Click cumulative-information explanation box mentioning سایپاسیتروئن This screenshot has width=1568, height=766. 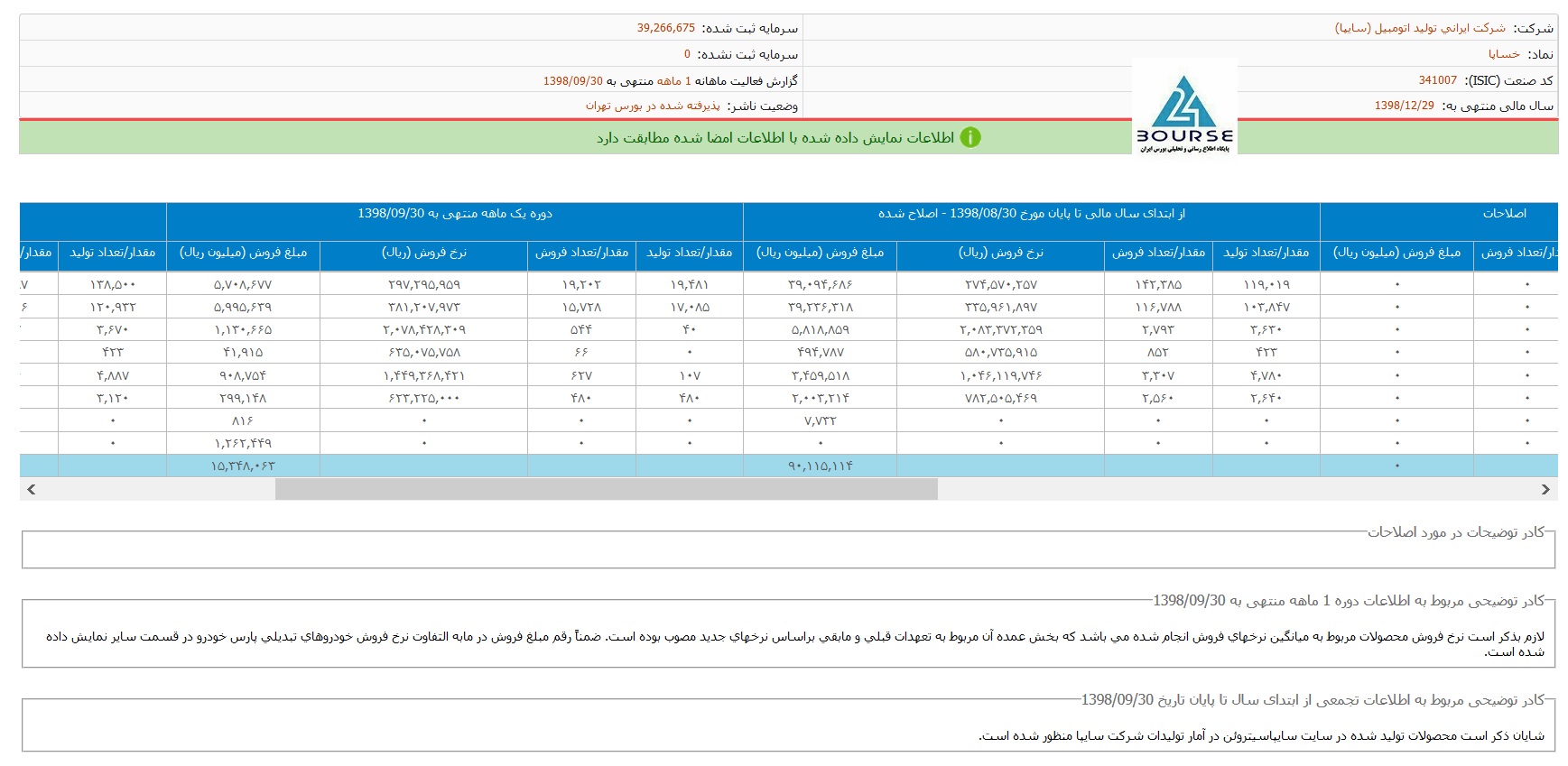point(788,725)
